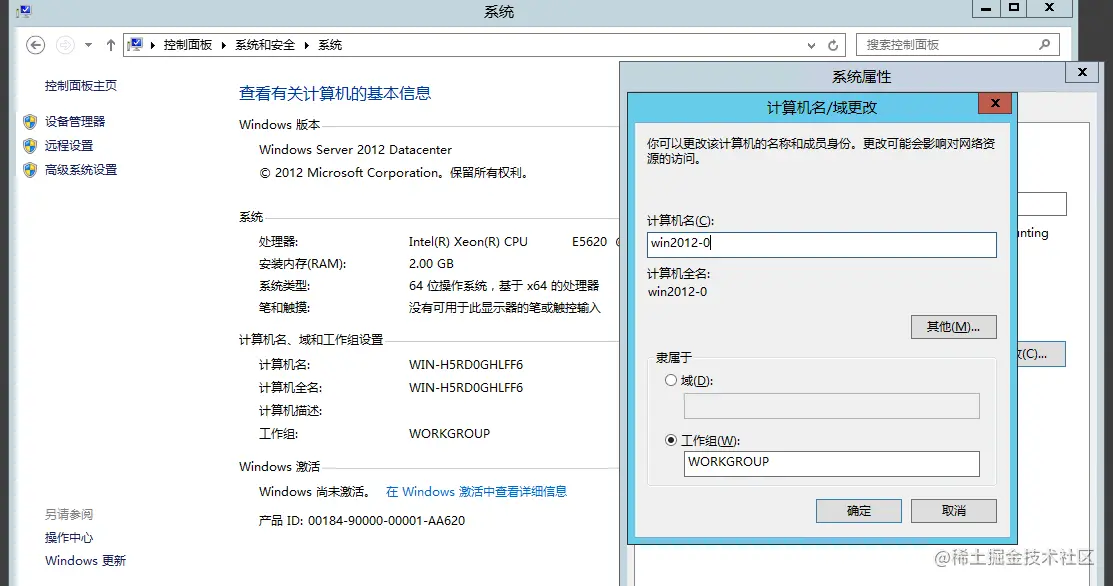This screenshot has width=1113, height=586.
Task: Select 控制面板 in the breadcrumb path
Action: (187, 45)
